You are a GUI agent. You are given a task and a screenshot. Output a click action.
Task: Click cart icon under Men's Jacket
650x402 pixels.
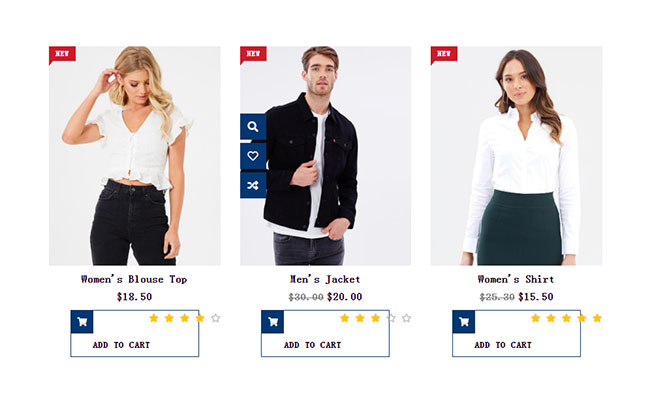pyautogui.click(x=273, y=322)
